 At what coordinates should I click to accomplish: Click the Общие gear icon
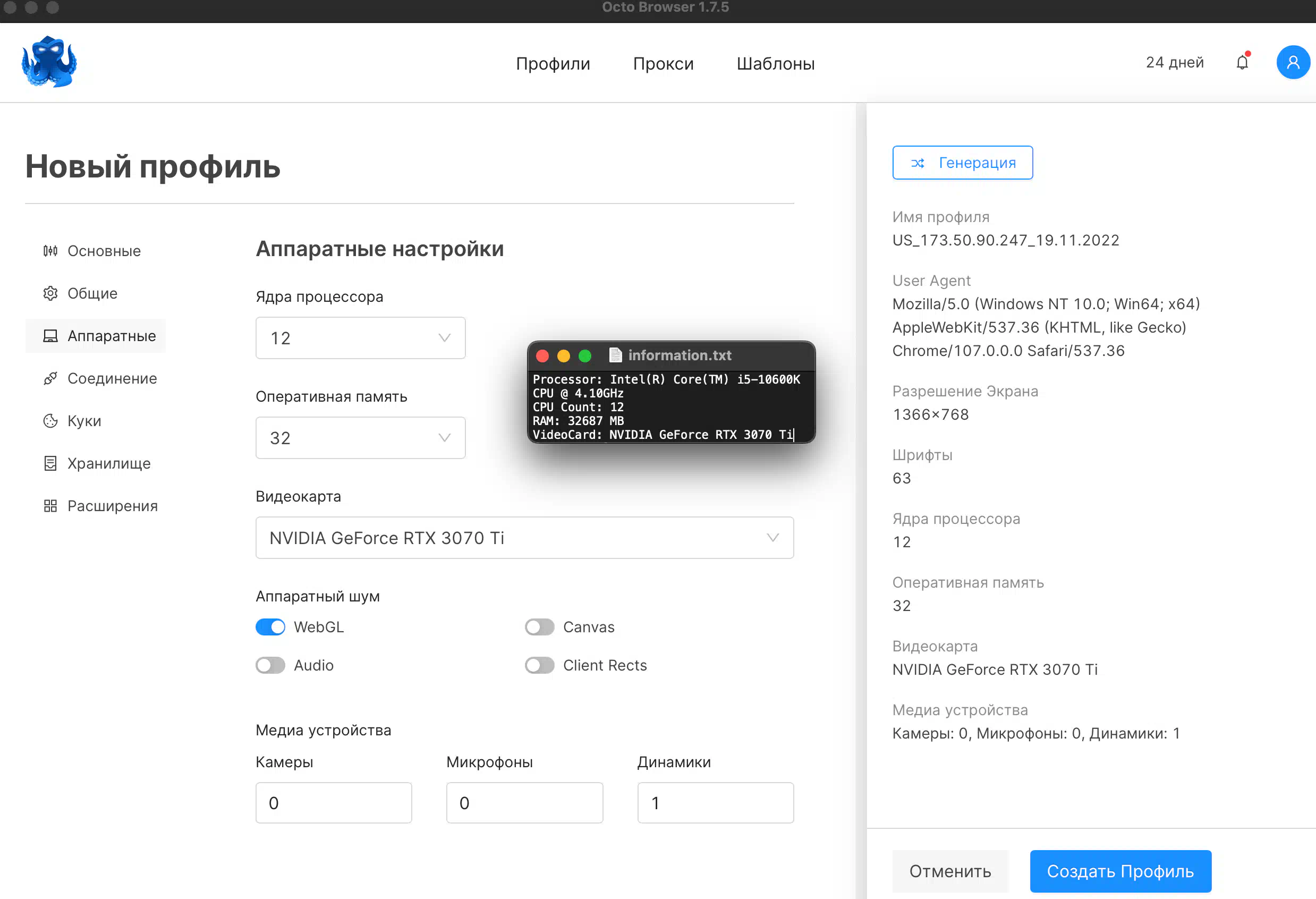(50, 293)
